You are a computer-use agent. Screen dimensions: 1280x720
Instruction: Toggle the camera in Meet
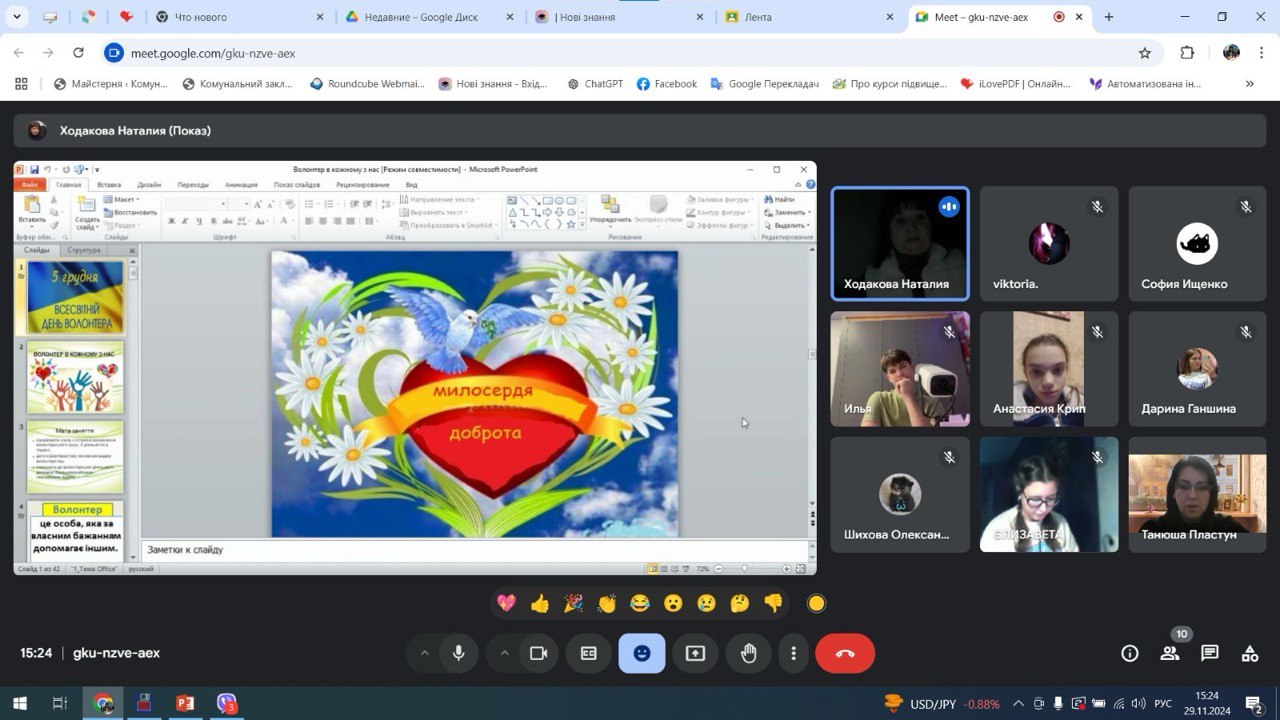538,653
